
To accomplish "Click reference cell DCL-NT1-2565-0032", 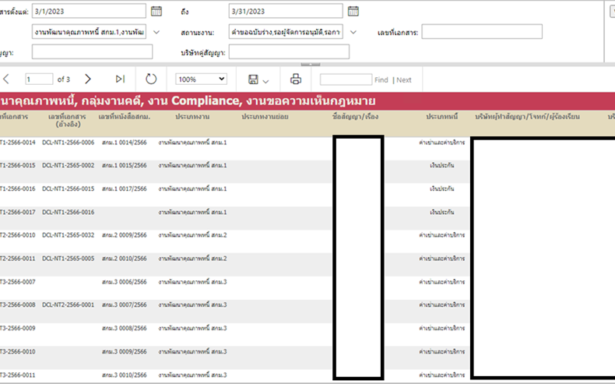I will coord(68,235).
